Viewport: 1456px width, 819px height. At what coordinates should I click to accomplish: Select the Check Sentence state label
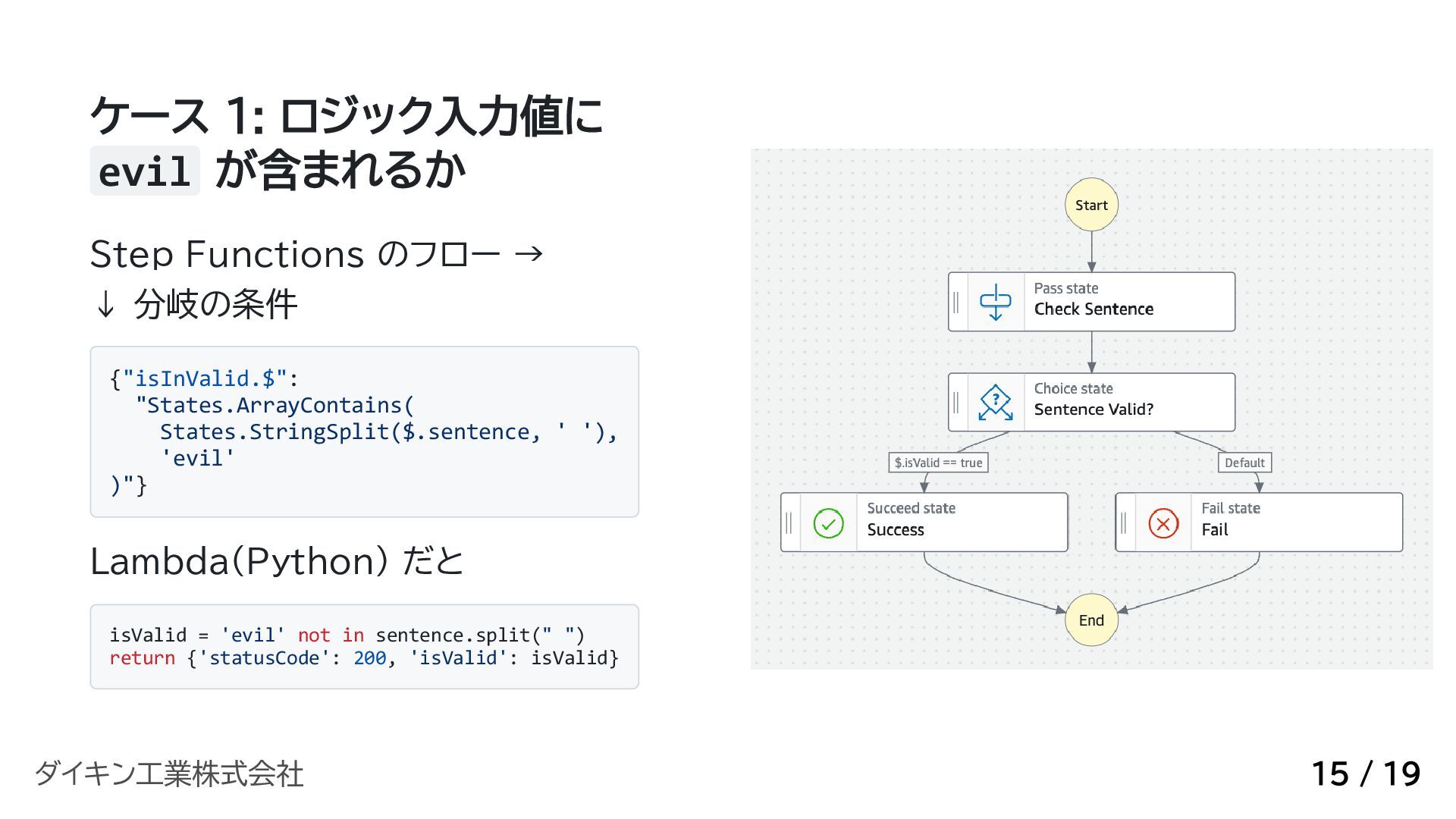tap(1094, 309)
